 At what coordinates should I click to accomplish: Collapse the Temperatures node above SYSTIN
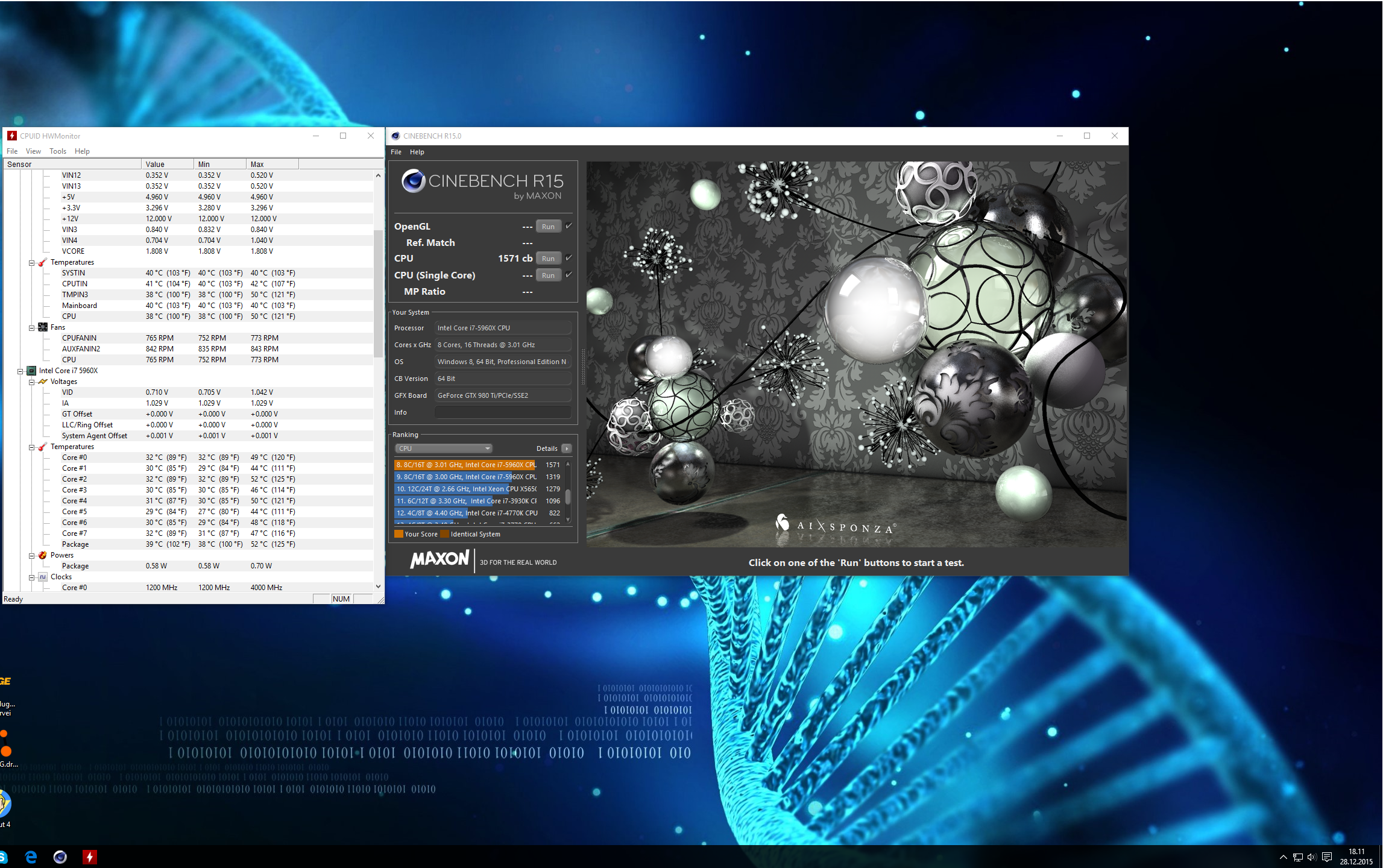[31, 263]
